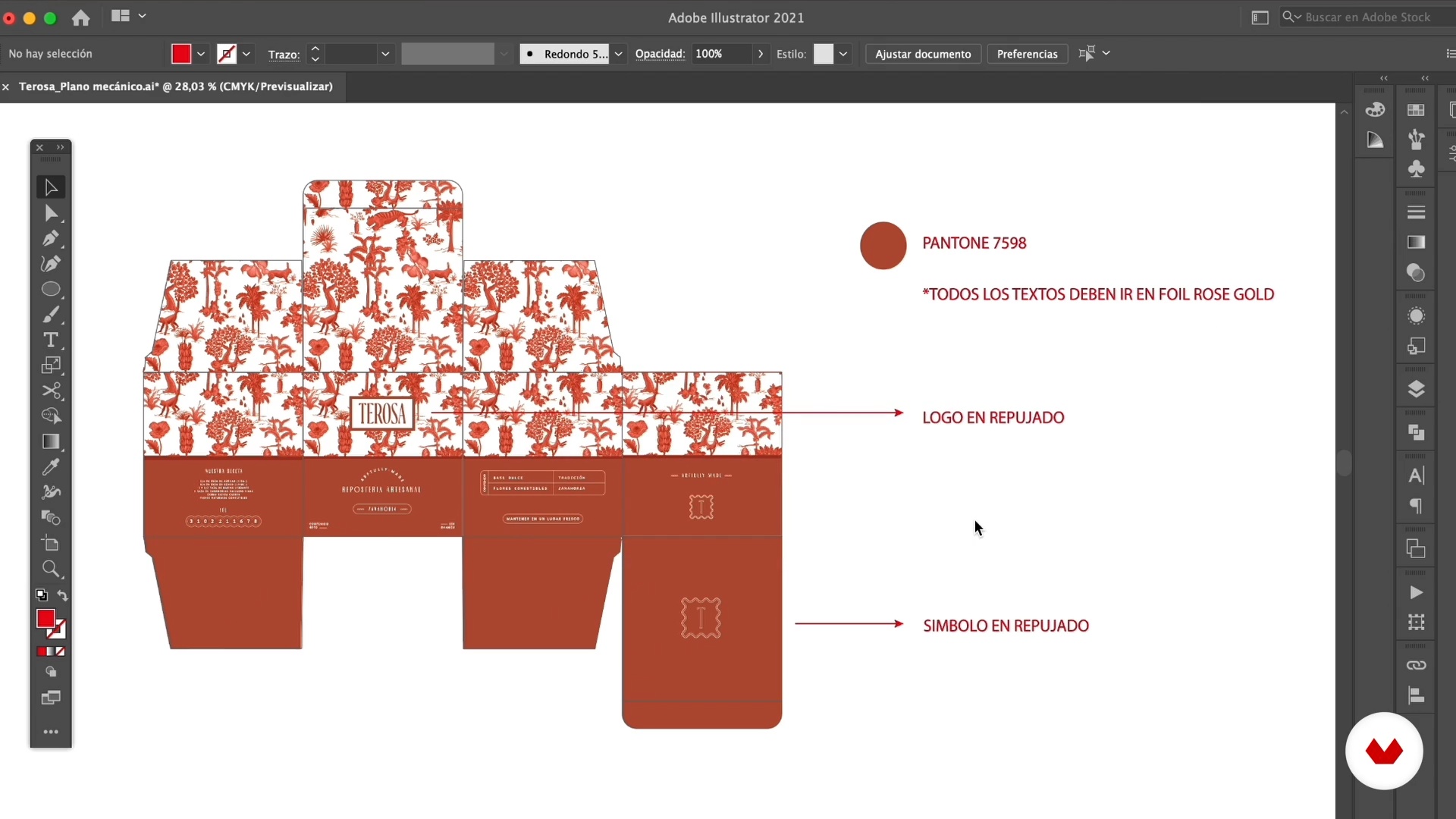Screen dimensions: 1456x819
Task: Select the Shape Builder tool
Action: point(51,416)
